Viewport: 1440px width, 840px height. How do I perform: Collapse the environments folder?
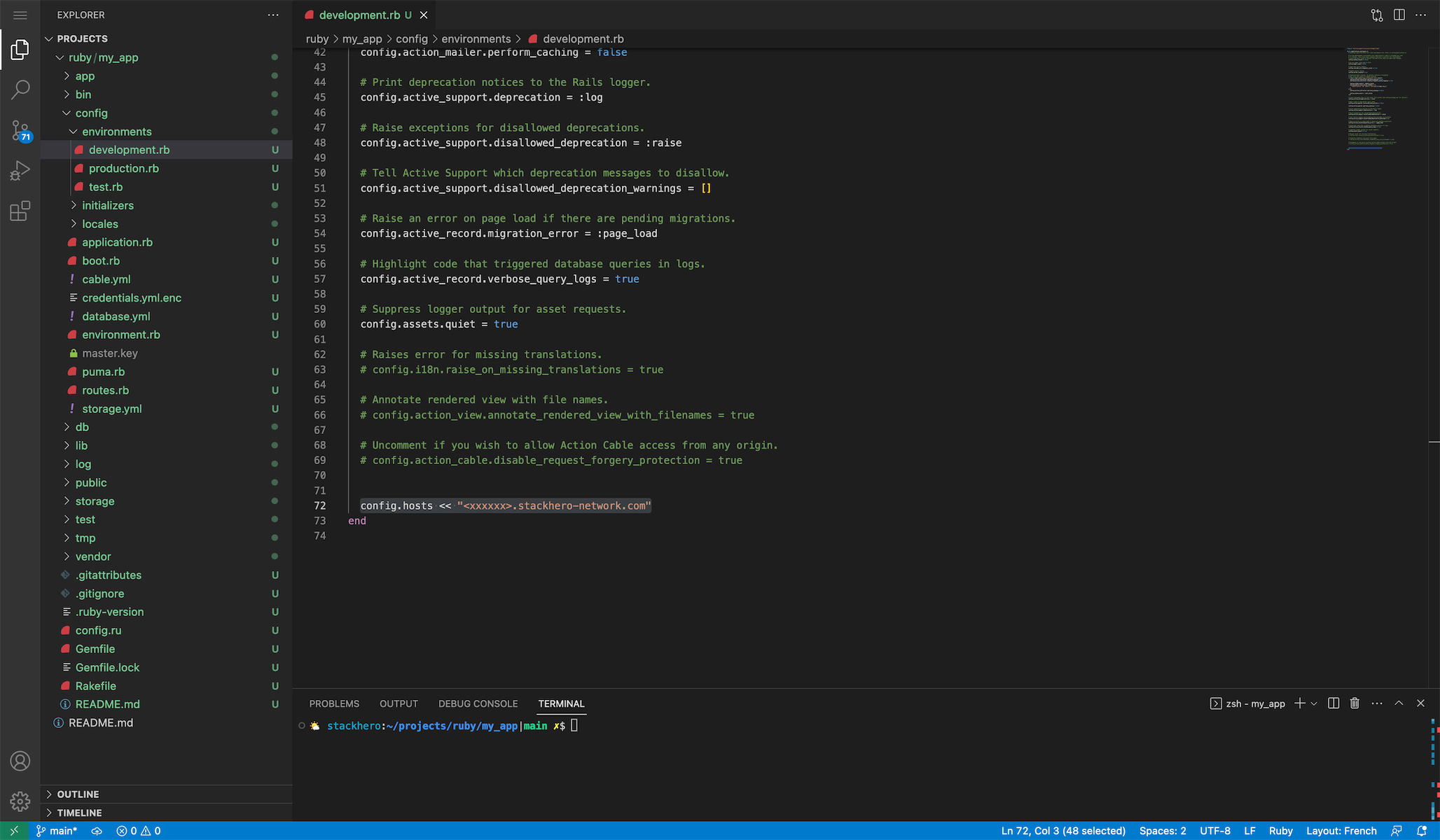click(116, 132)
